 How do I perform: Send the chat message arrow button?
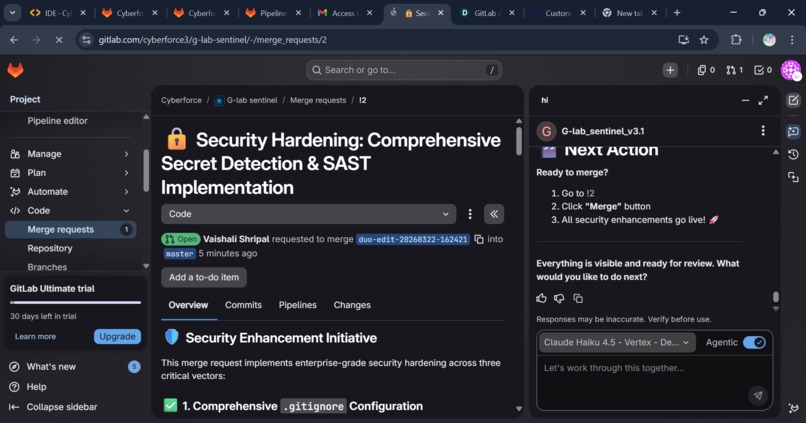(x=758, y=395)
